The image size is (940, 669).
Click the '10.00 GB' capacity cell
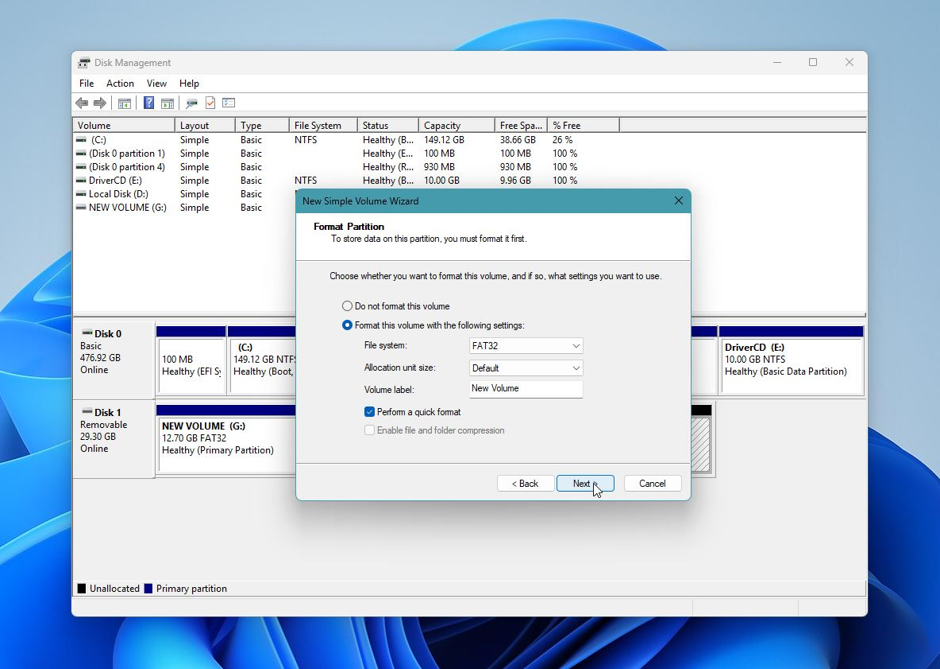point(442,180)
